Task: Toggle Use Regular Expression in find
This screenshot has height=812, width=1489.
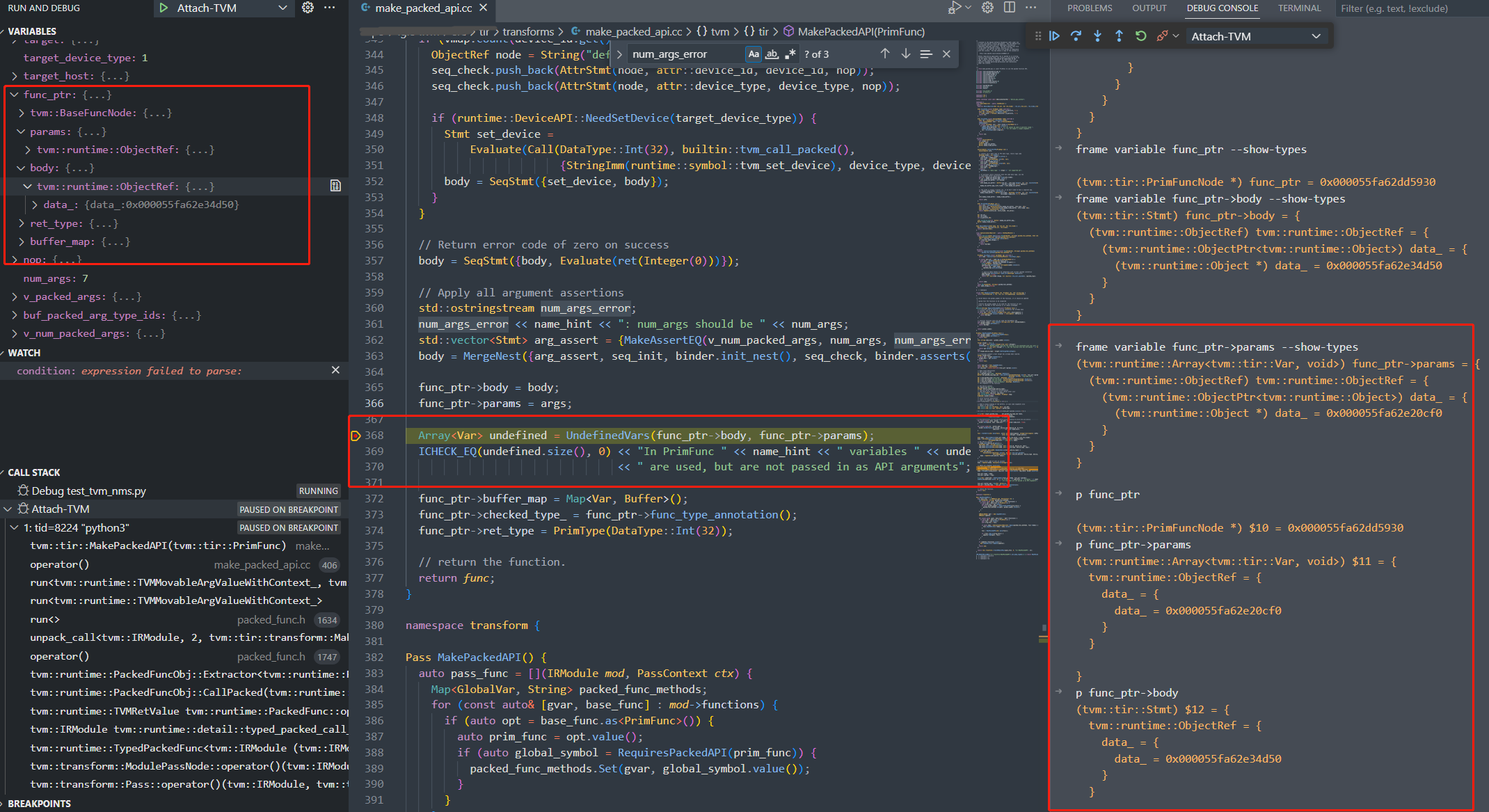Action: tap(790, 54)
